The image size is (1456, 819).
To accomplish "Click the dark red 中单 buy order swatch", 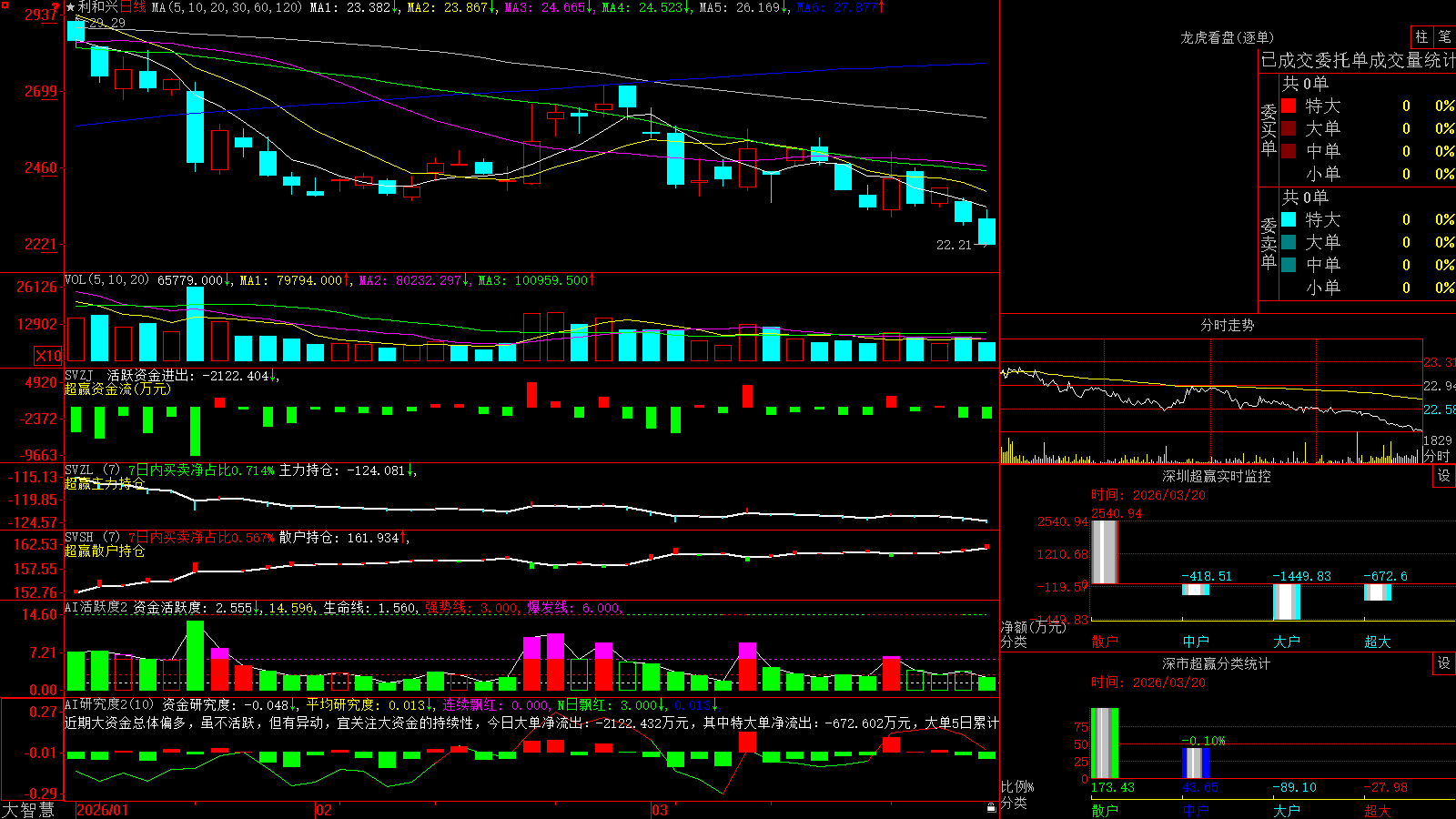I will (x=1289, y=151).
